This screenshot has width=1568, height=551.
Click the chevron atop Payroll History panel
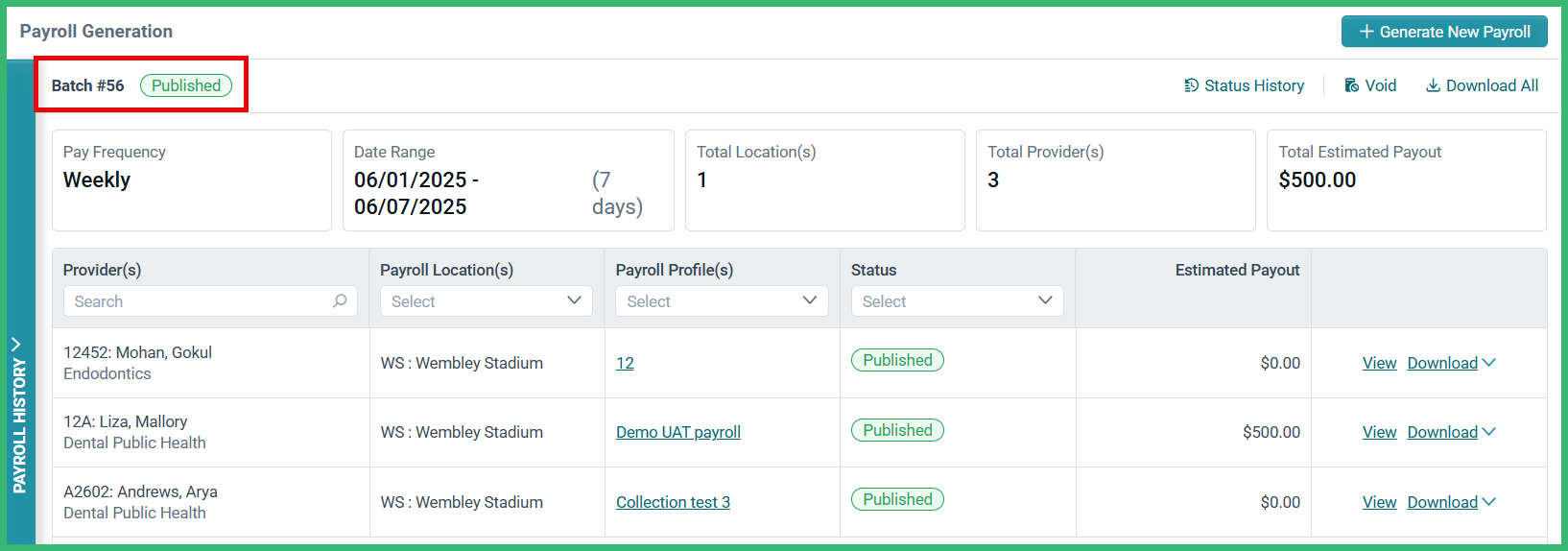click(x=16, y=344)
